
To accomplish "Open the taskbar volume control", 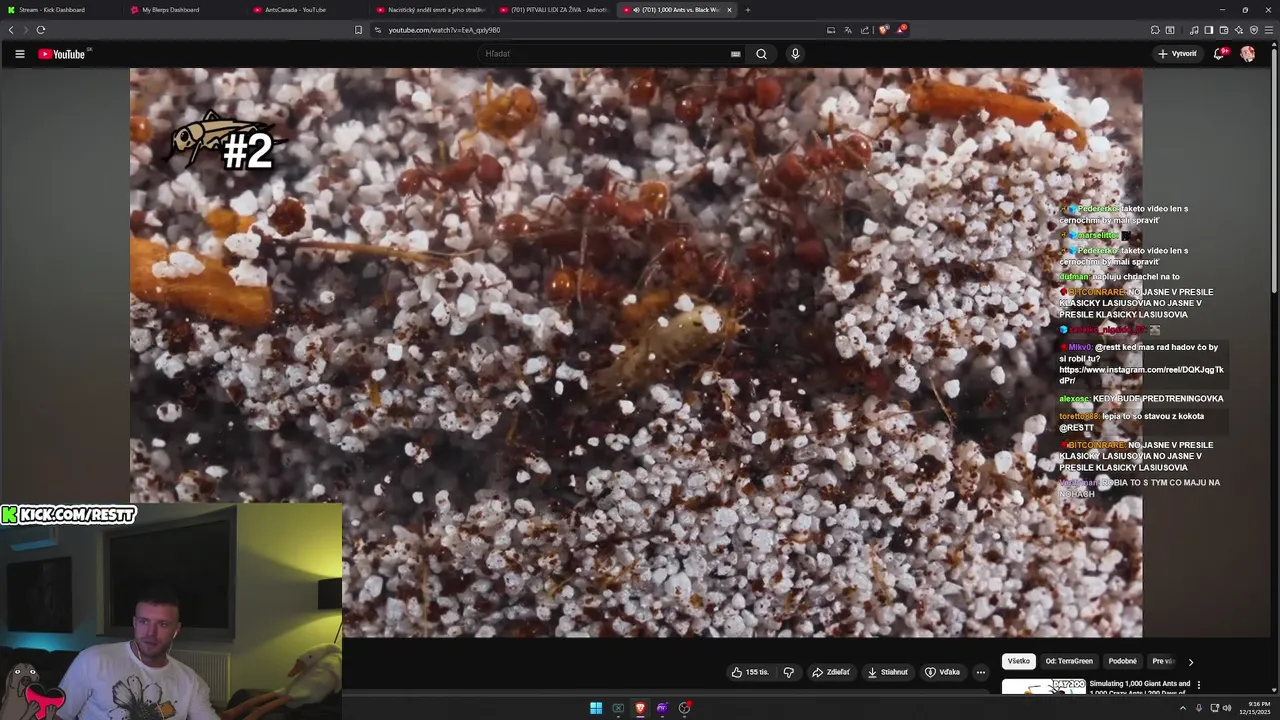I will [1227, 708].
